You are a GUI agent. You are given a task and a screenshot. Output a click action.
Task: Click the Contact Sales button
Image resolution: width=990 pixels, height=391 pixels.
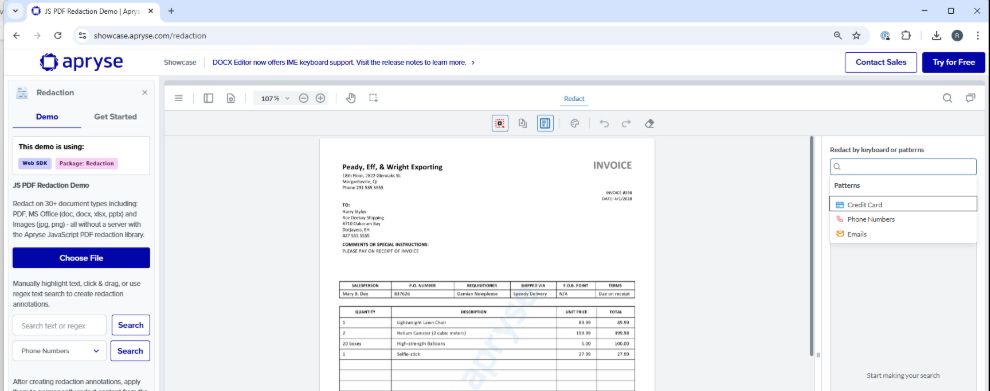[x=881, y=63]
